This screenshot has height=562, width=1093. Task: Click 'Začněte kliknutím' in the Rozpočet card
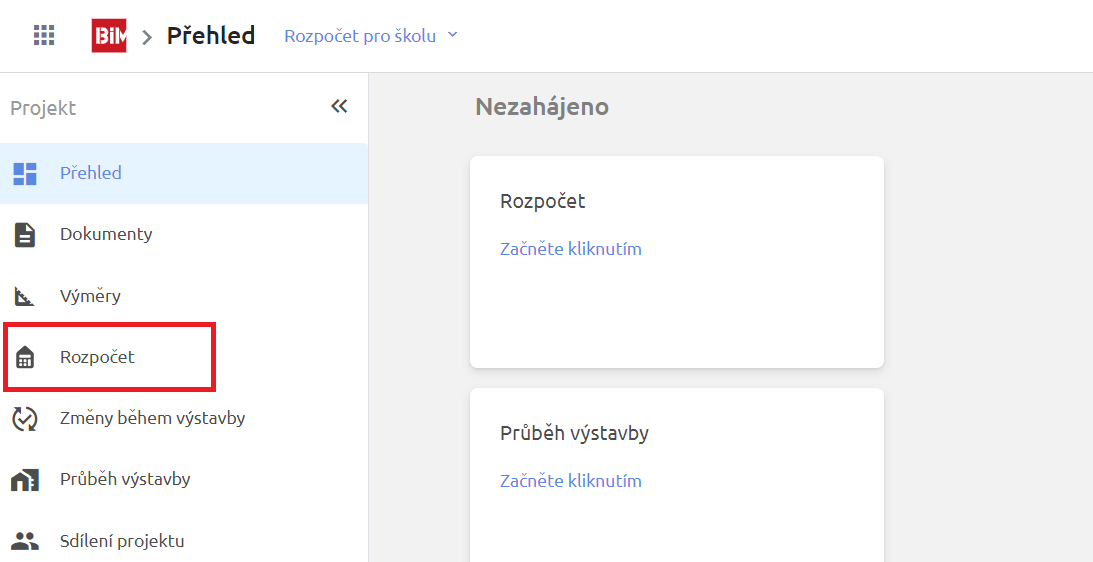click(570, 249)
